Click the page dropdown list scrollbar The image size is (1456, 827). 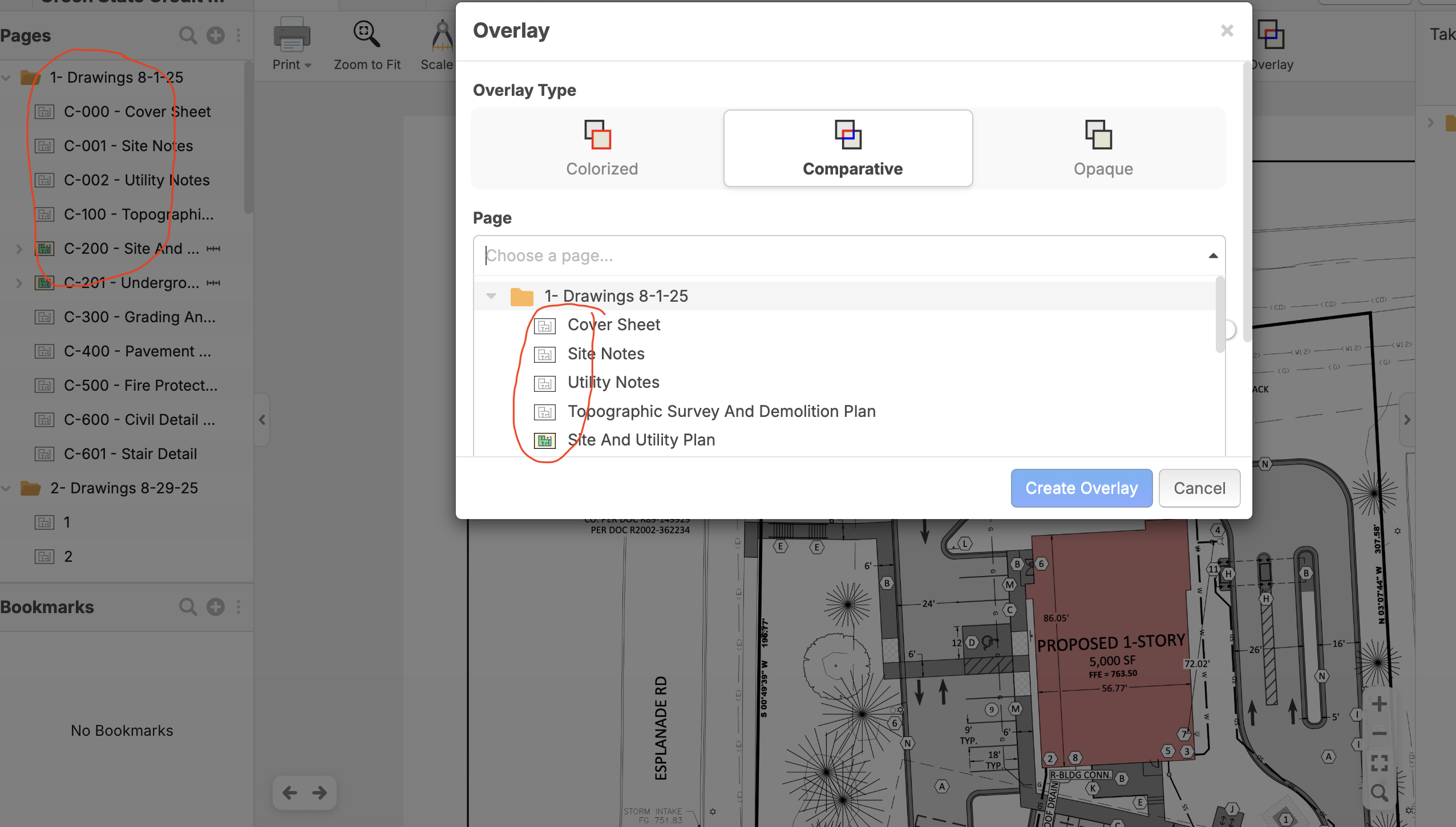pyautogui.click(x=1220, y=315)
